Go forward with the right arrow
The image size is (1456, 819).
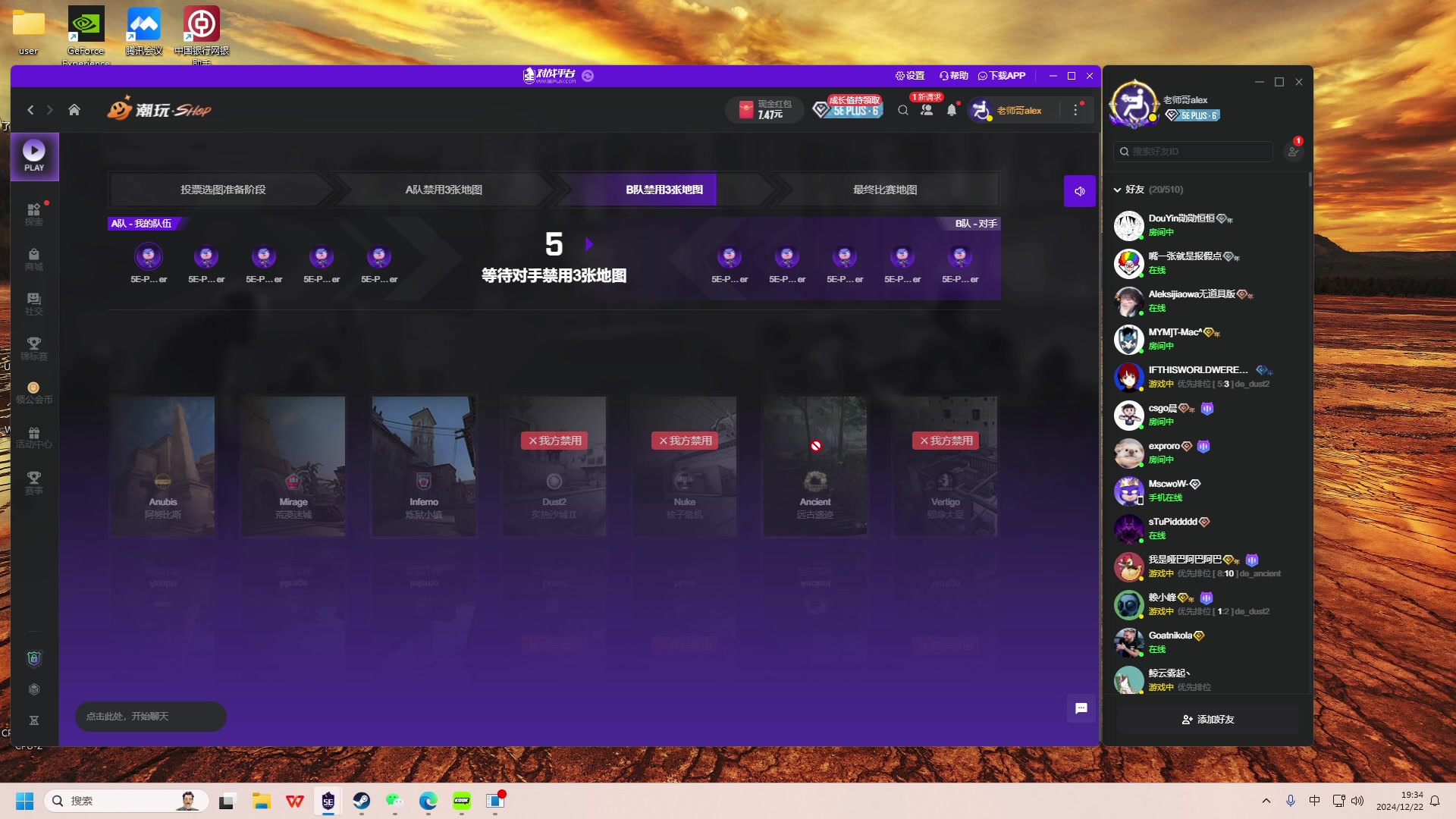[x=50, y=110]
